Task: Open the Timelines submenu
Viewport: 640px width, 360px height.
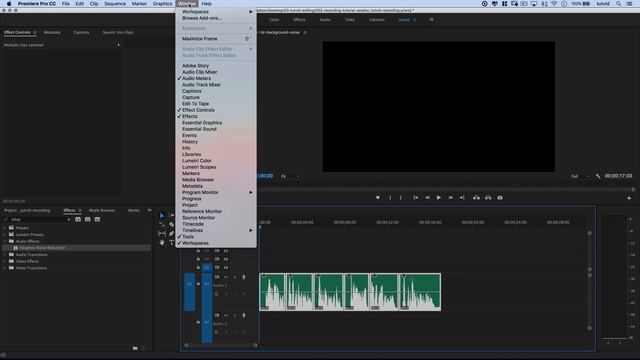Action: (x=216, y=231)
